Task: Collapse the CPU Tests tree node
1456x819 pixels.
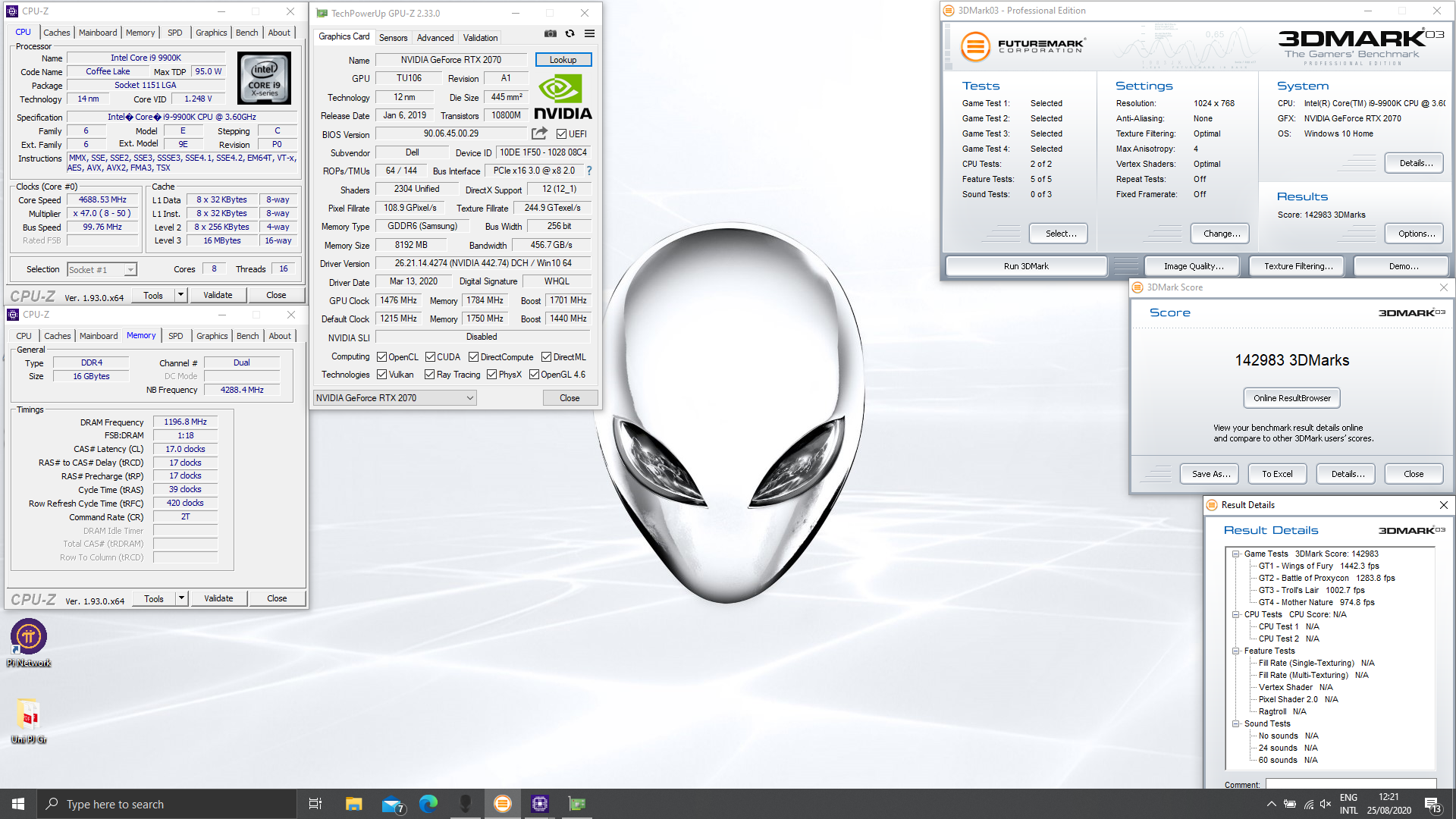Action: coord(1235,615)
